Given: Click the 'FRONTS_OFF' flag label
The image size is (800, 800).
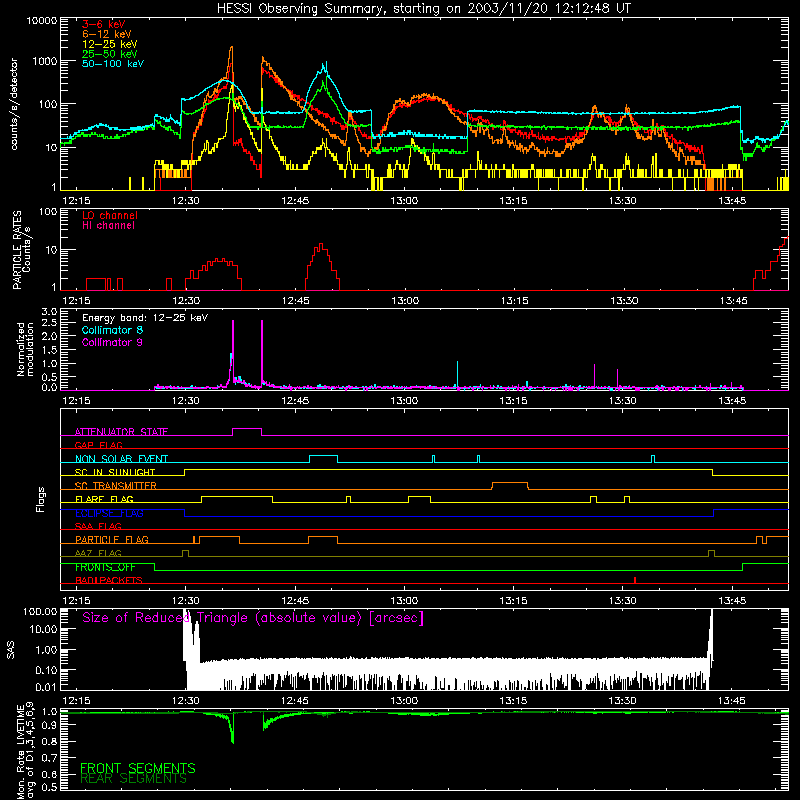Looking at the screenshot, I should [105, 567].
